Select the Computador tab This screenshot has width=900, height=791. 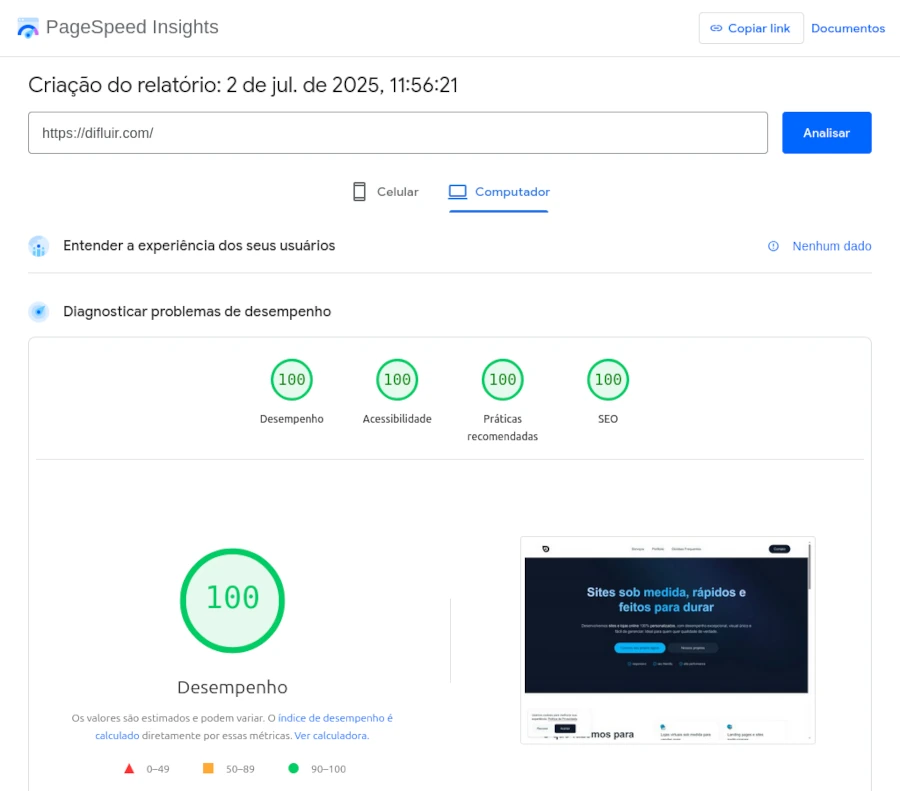pos(499,192)
